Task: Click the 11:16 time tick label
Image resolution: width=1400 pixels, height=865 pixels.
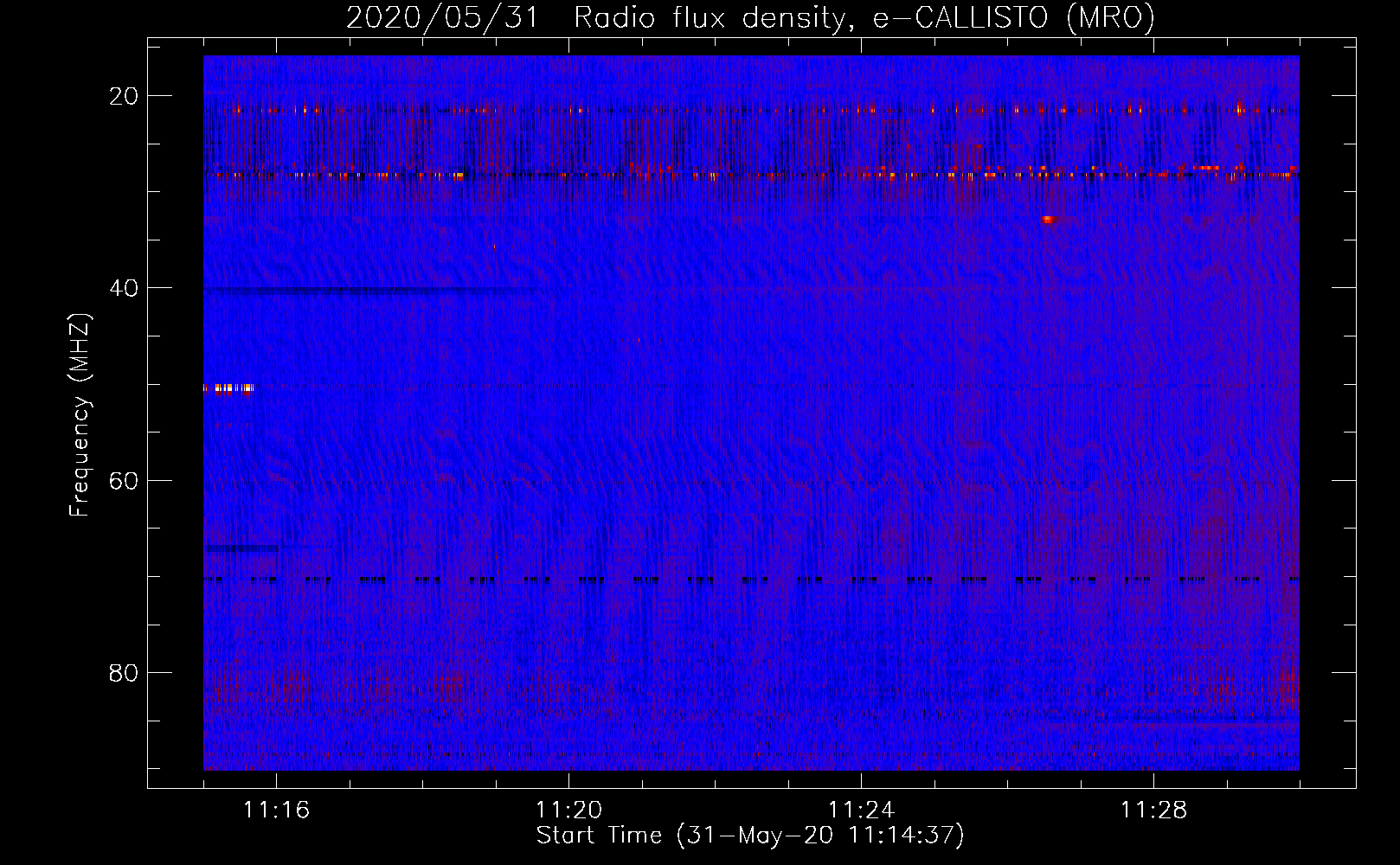Action: point(277,811)
